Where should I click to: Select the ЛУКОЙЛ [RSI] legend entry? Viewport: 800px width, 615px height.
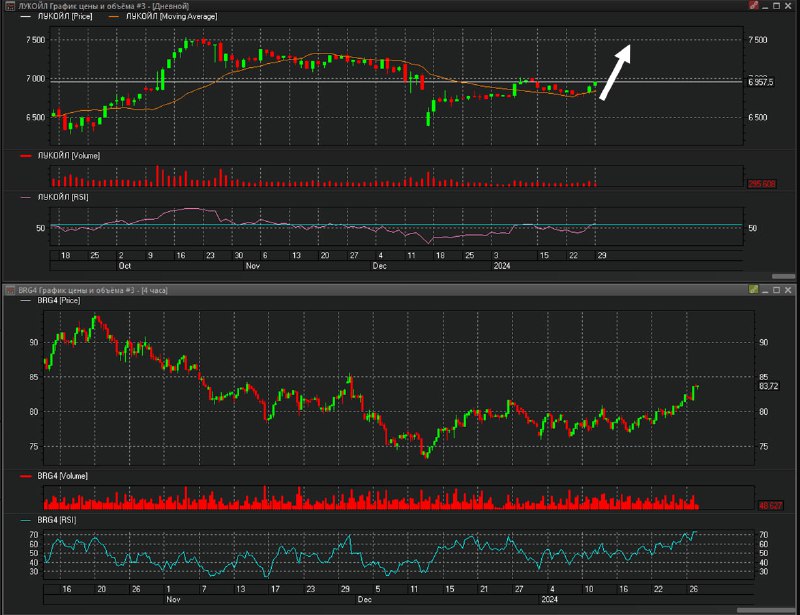coord(63,197)
